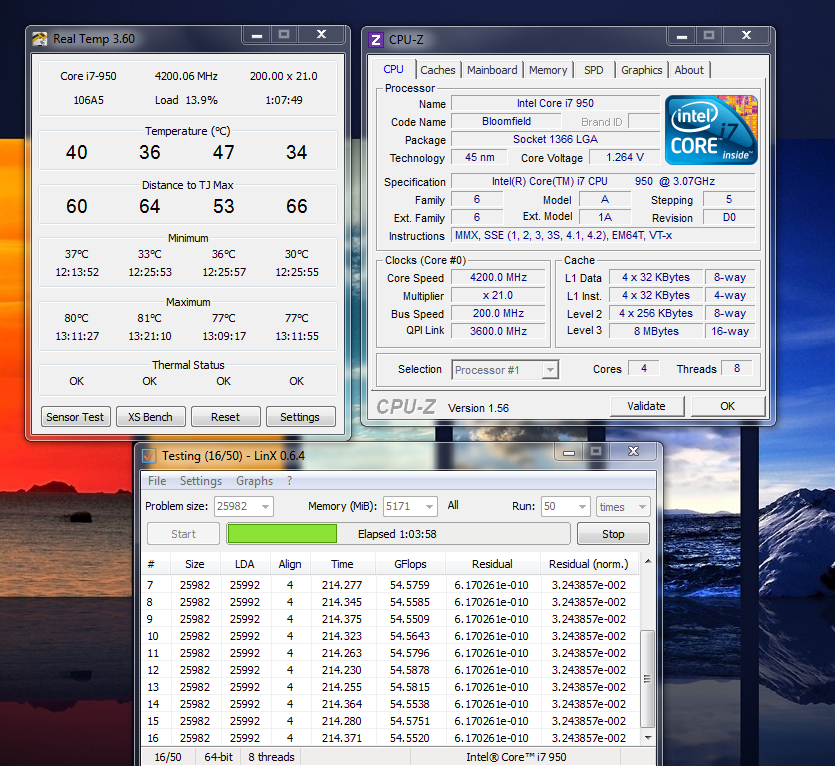835x766 pixels.
Task: Click the Intel Core i7 inside logo
Action: (711, 130)
